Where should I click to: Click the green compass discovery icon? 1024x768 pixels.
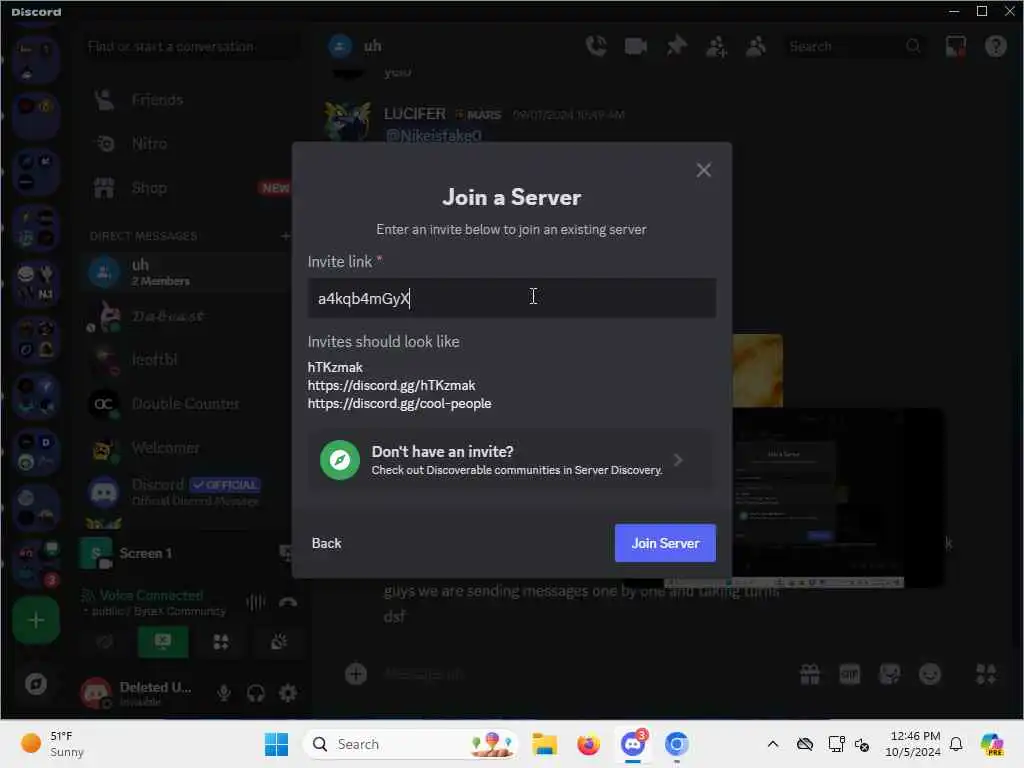click(340, 460)
